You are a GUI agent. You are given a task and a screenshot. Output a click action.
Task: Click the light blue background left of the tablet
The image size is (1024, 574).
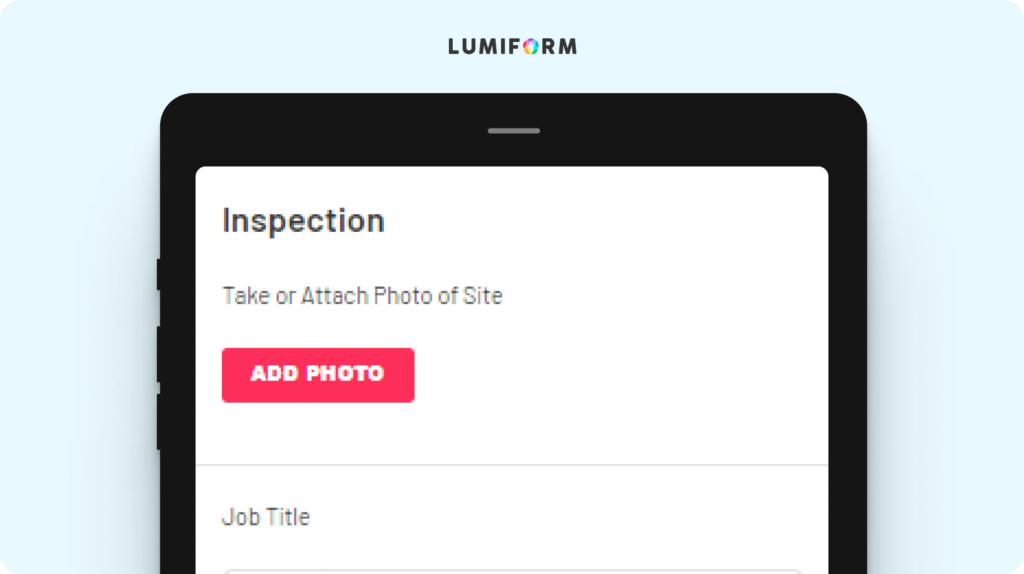coord(78,327)
